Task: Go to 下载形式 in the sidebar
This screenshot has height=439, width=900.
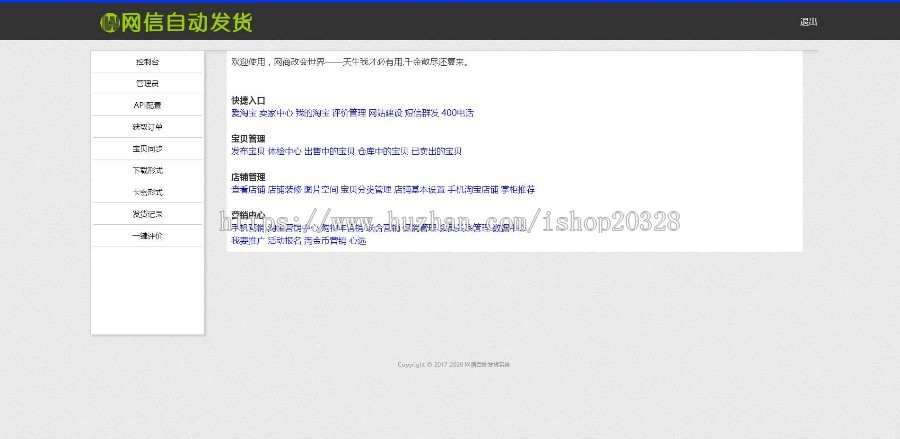Action: [x=148, y=170]
